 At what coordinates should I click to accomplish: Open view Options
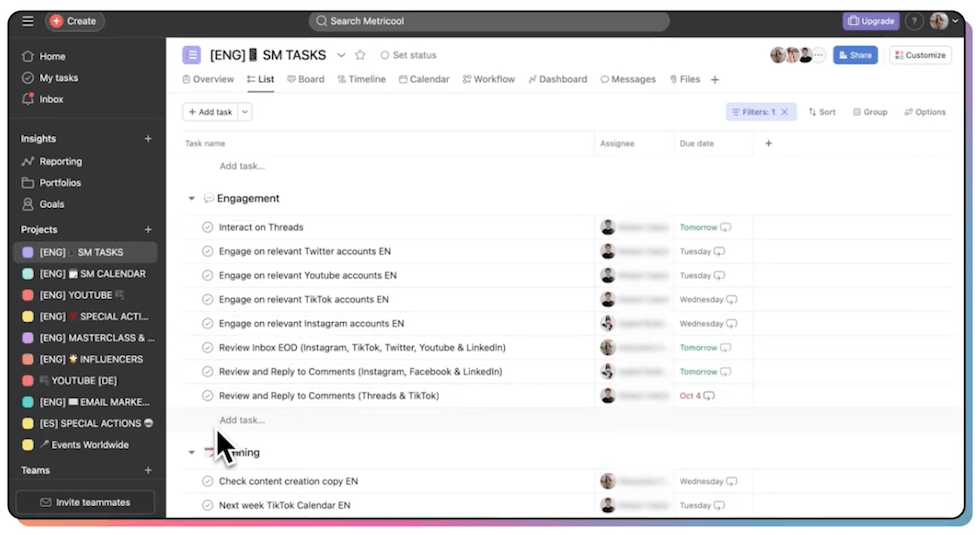[x=925, y=112]
